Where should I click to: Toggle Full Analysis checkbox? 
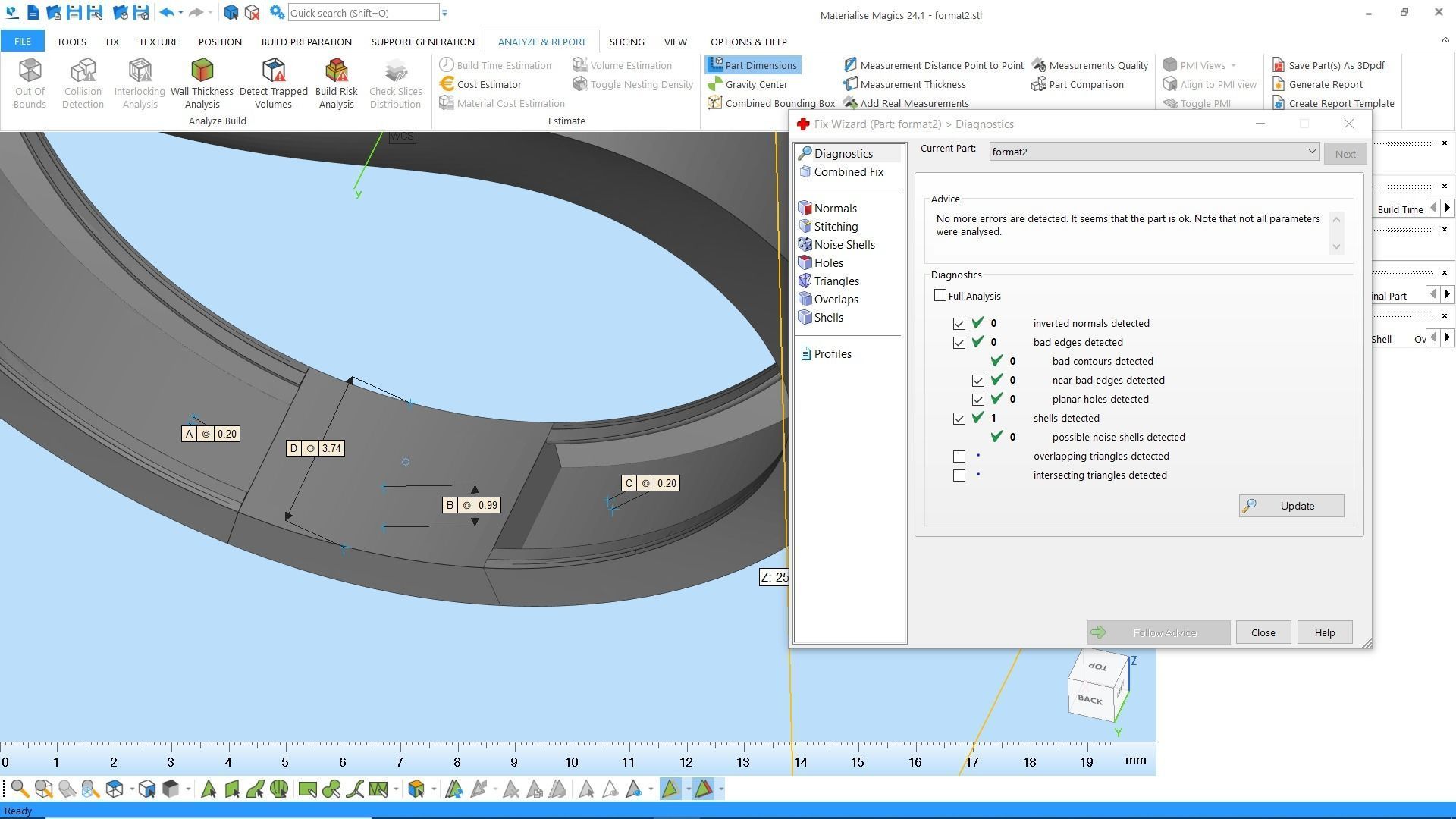(940, 296)
